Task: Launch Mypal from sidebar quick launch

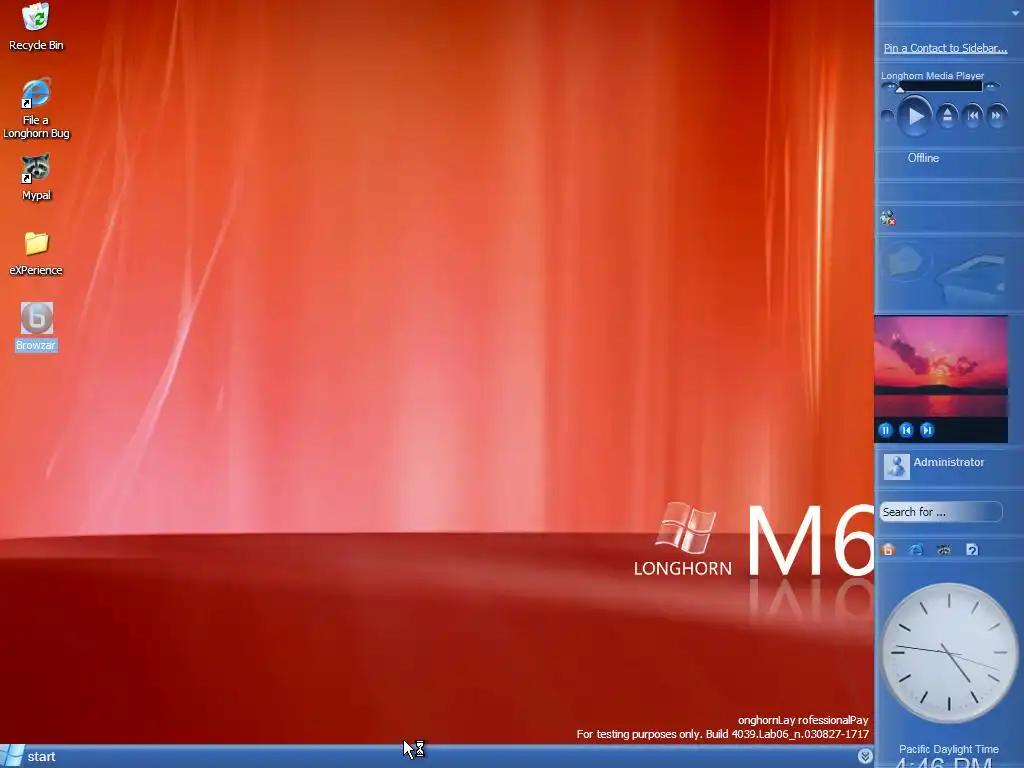Action: tap(944, 550)
